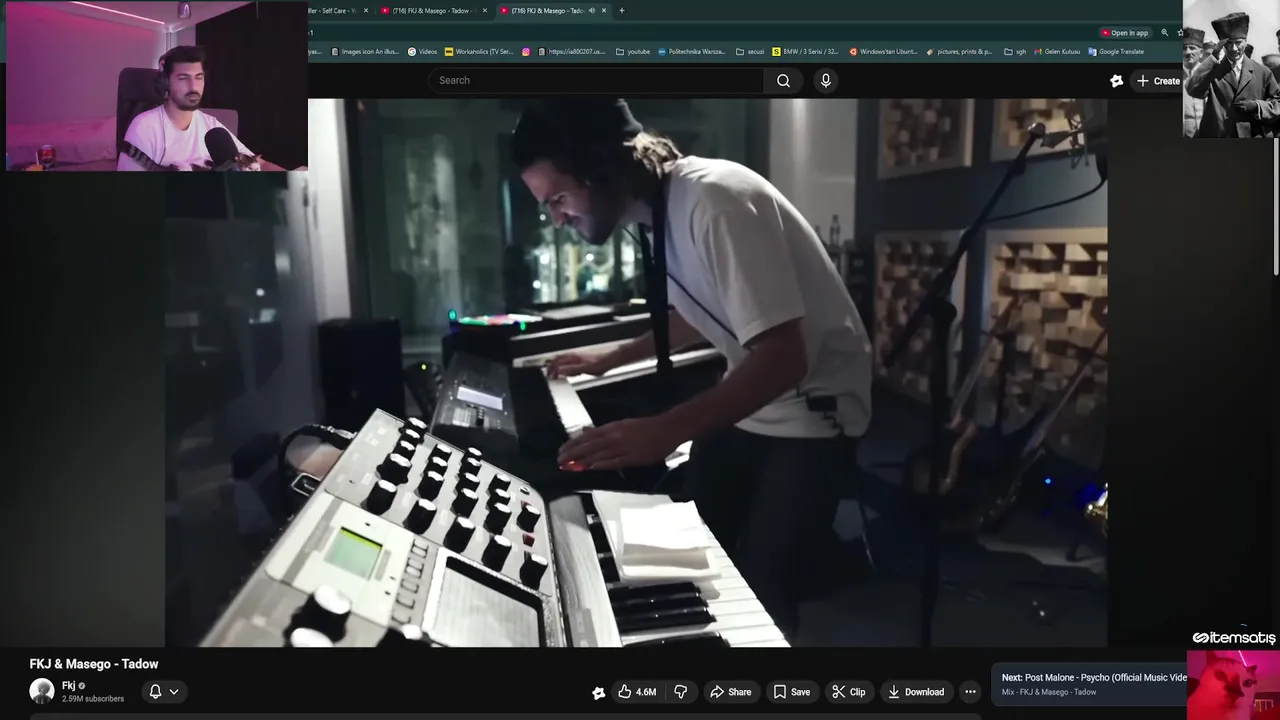Start voice search with the microphone icon

click(x=825, y=80)
